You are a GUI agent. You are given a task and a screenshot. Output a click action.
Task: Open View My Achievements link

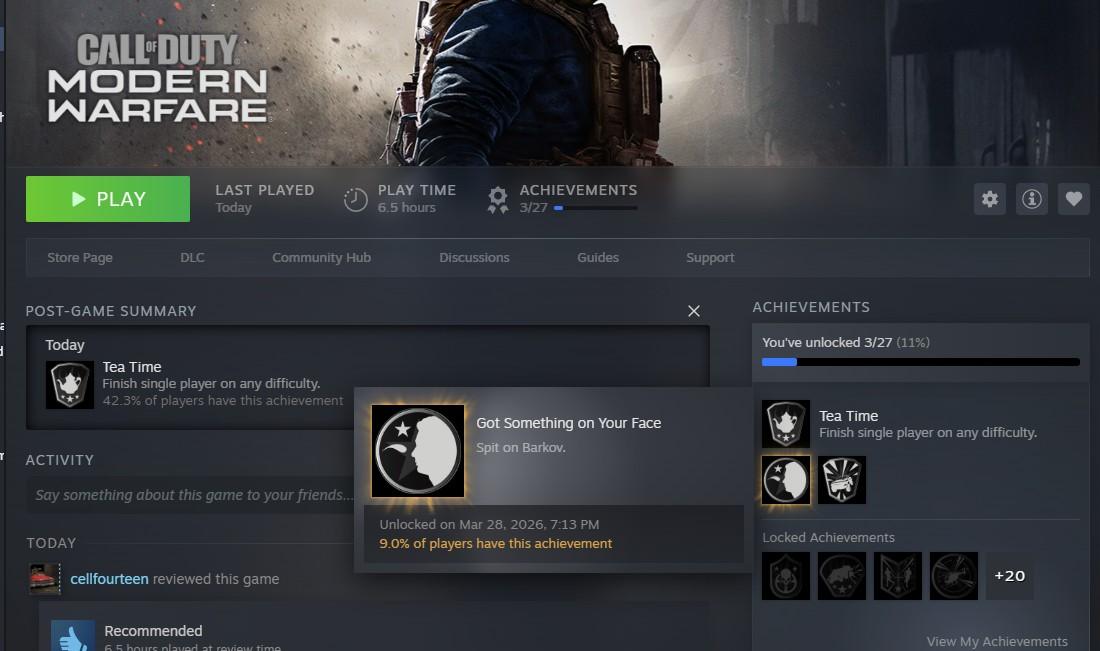click(x=996, y=641)
